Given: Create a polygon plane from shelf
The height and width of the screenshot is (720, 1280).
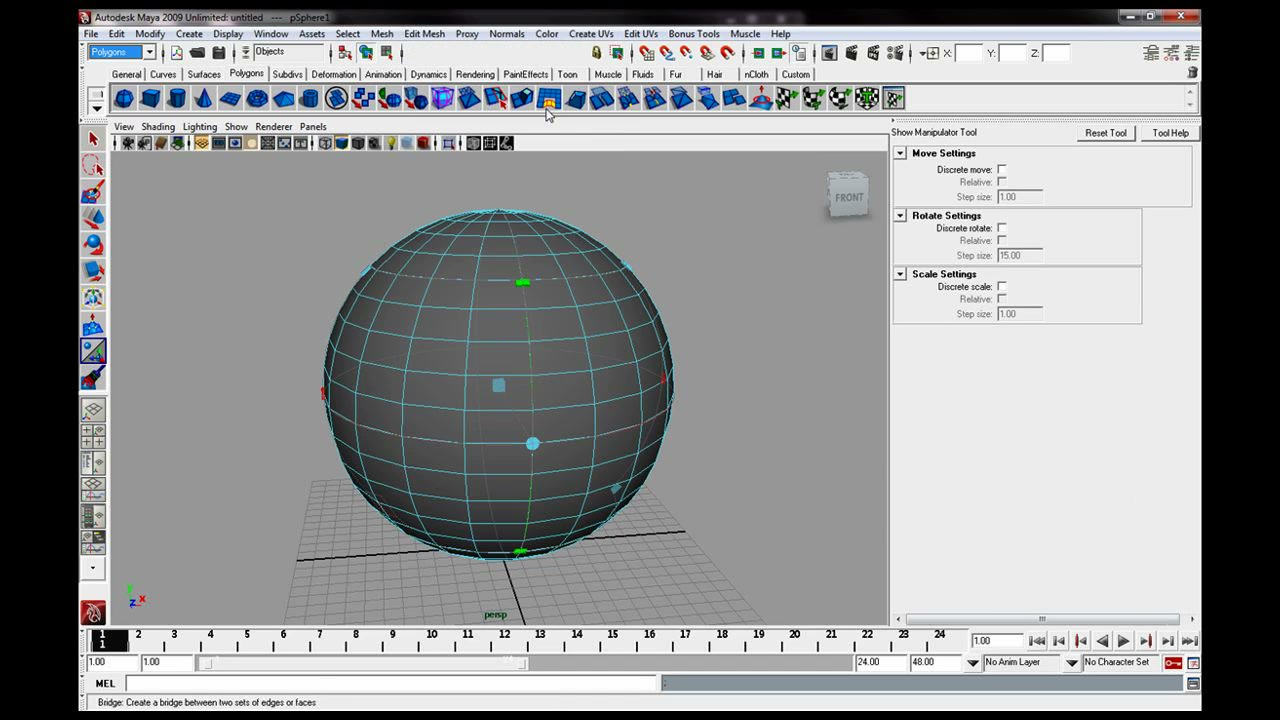Looking at the screenshot, I should [x=230, y=98].
